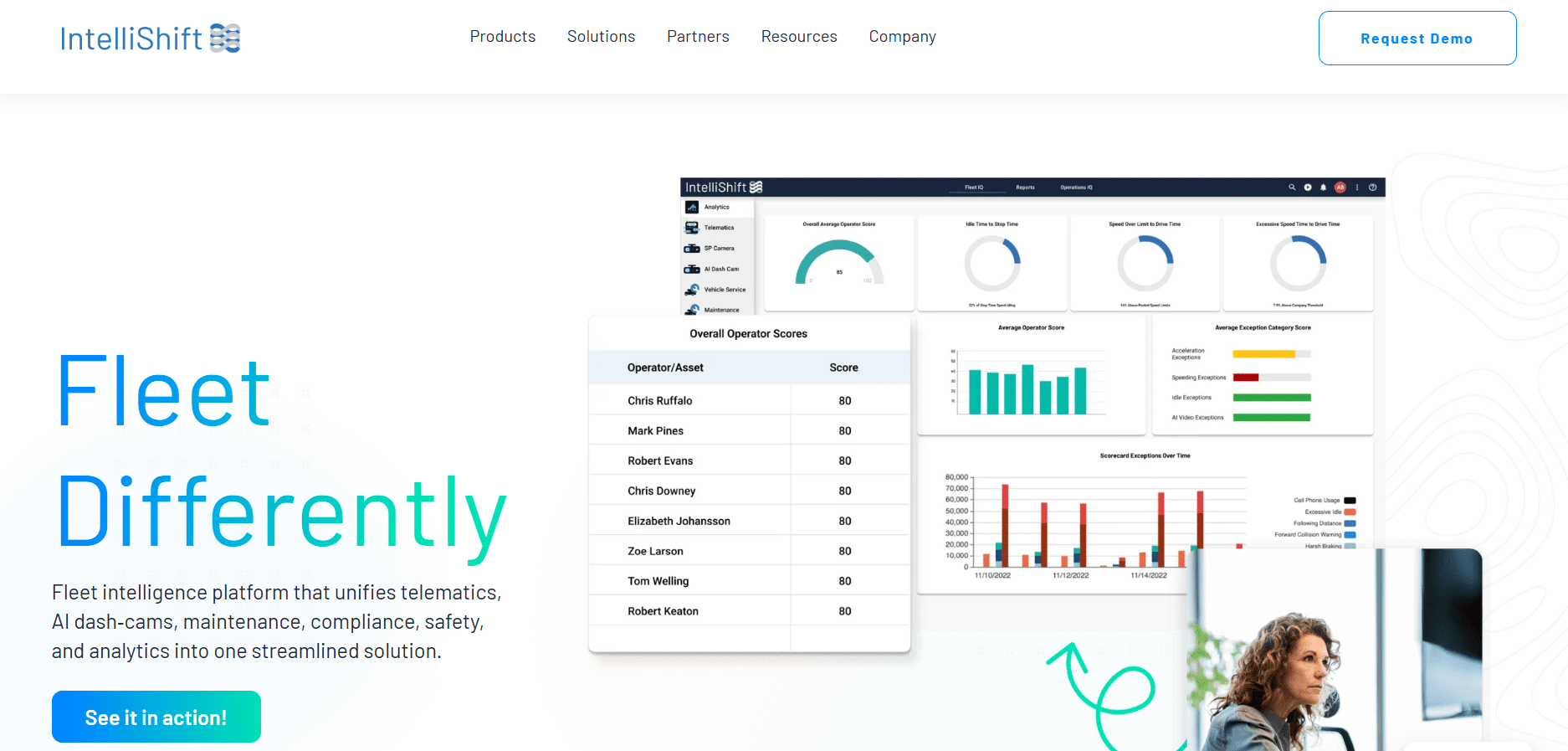
Task: Click the Excessive Speed Time to Drive Time donut
Action: (1299, 264)
